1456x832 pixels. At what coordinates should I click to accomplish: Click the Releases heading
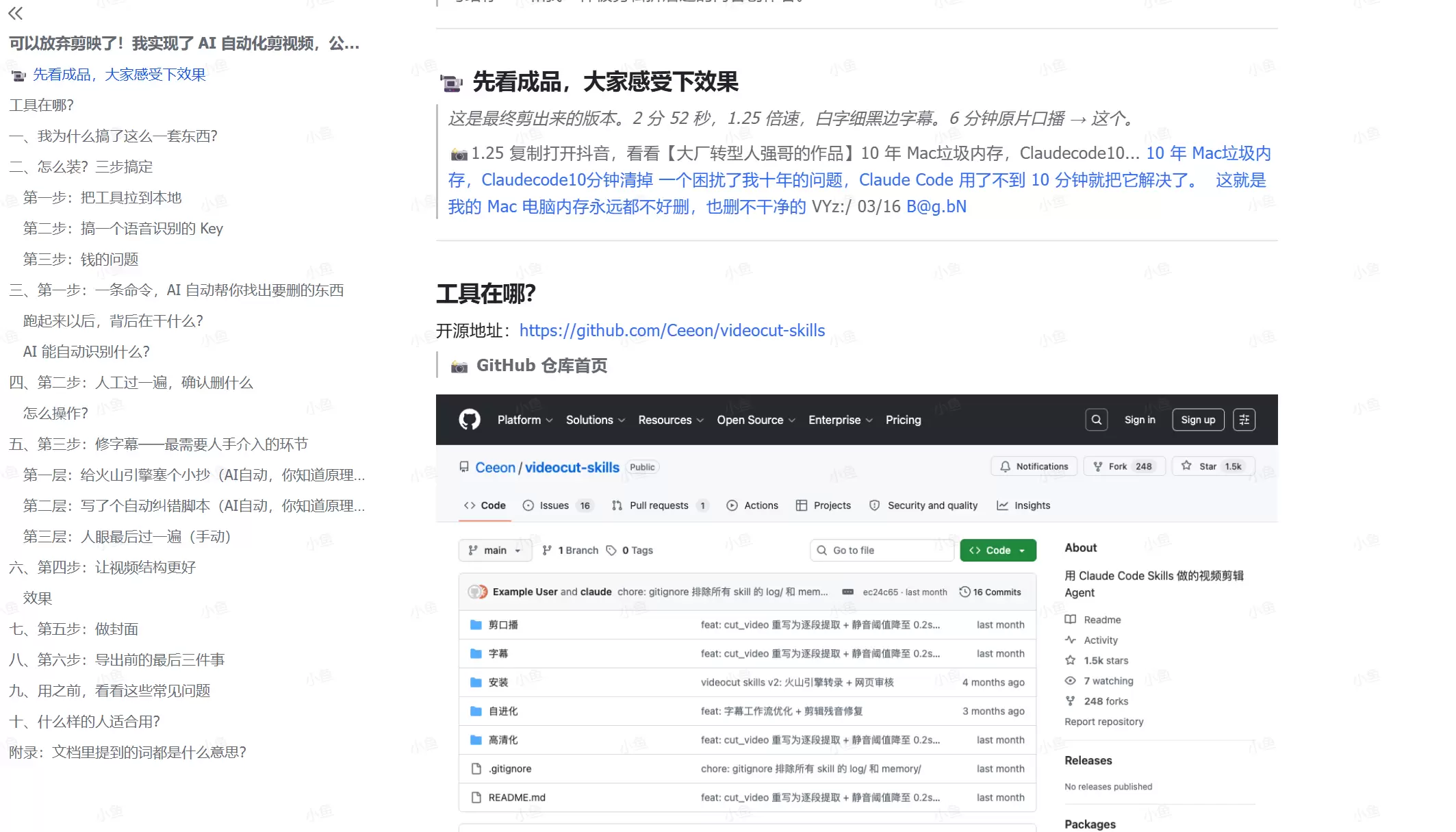coord(1088,760)
